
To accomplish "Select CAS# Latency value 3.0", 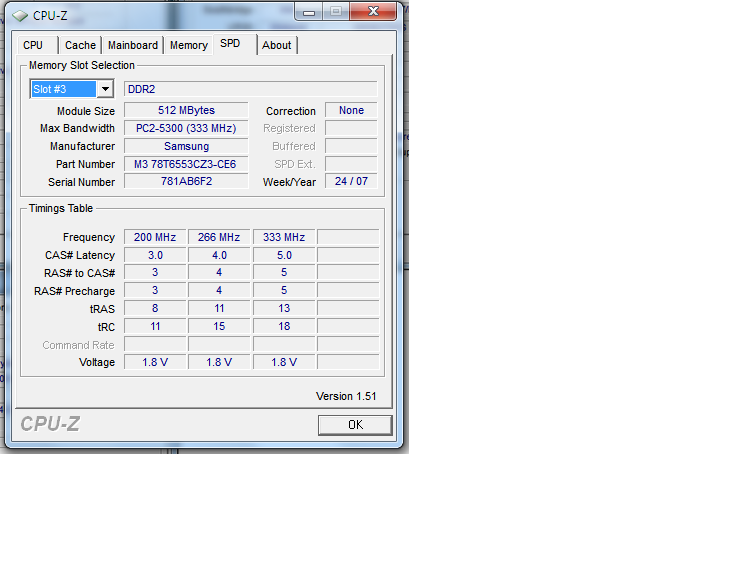I will [x=155, y=255].
